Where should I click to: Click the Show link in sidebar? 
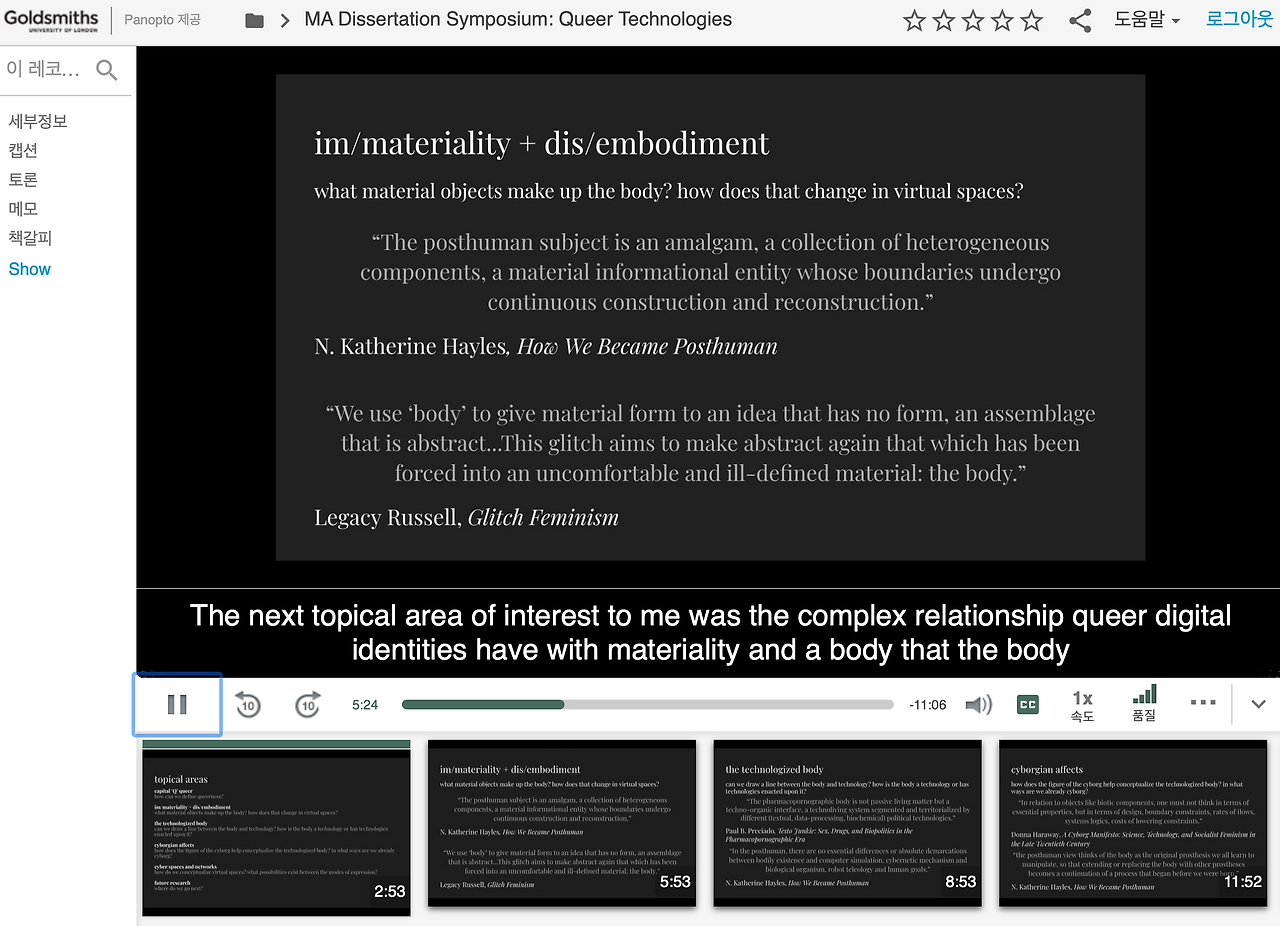coord(30,269)
